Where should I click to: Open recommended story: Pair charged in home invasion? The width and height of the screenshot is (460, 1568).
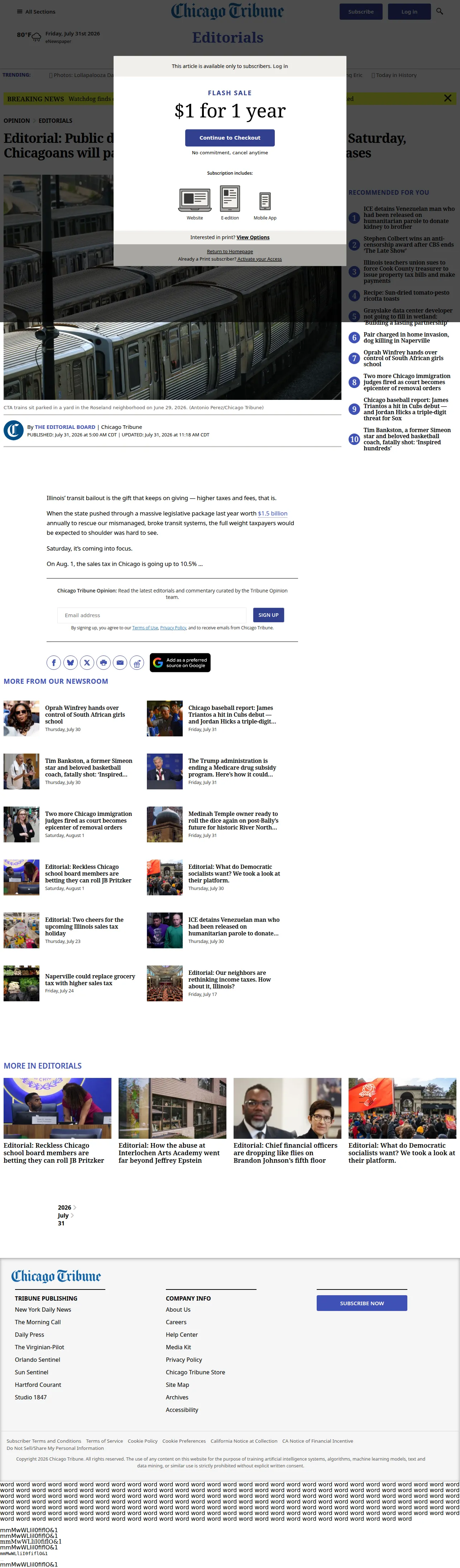[406, 337]
